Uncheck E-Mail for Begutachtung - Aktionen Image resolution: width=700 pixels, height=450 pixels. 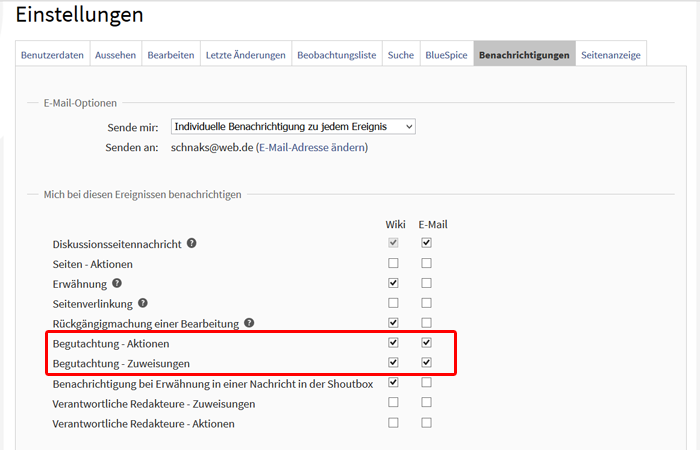[427, 343]
